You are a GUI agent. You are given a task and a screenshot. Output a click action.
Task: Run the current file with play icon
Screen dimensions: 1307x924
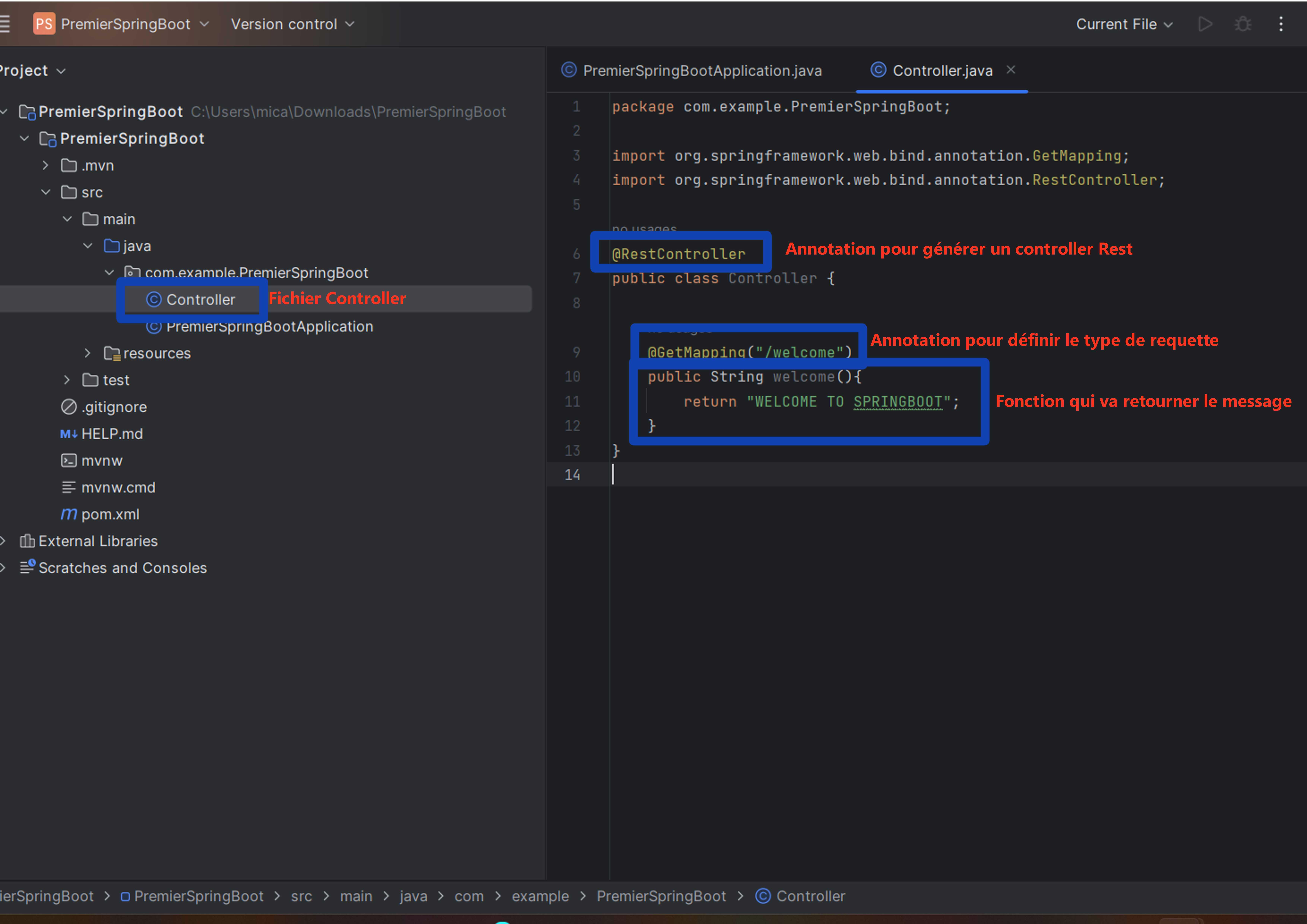(1205, 24)
